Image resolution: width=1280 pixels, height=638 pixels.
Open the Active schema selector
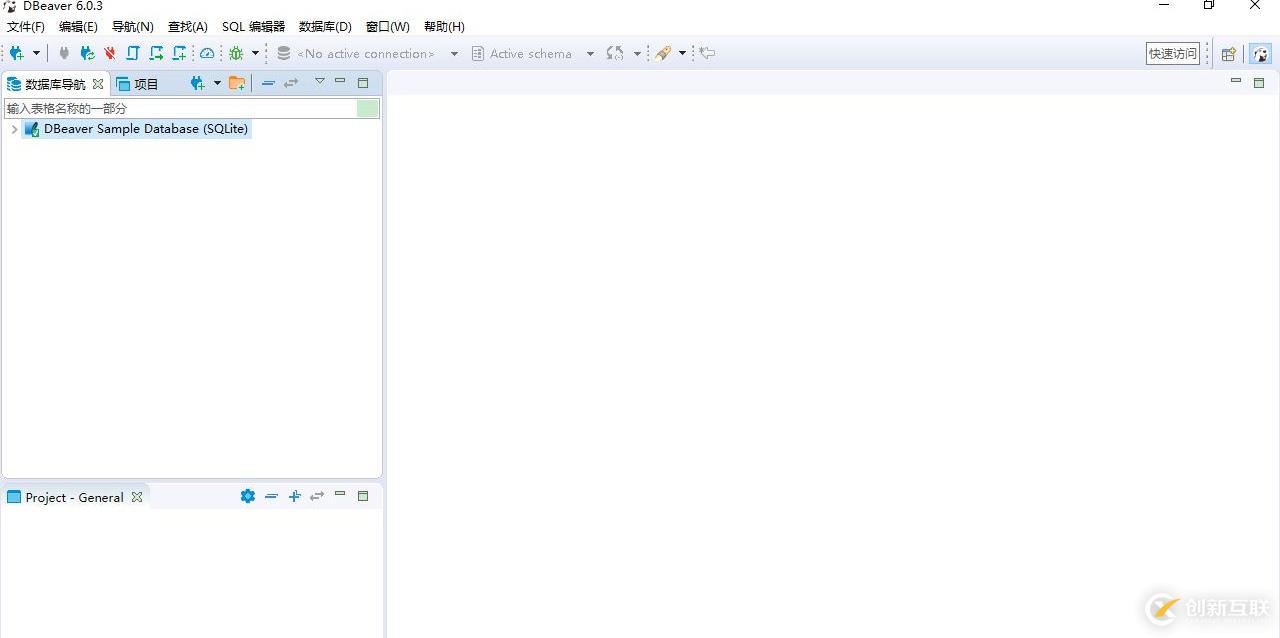click(532, 53)
